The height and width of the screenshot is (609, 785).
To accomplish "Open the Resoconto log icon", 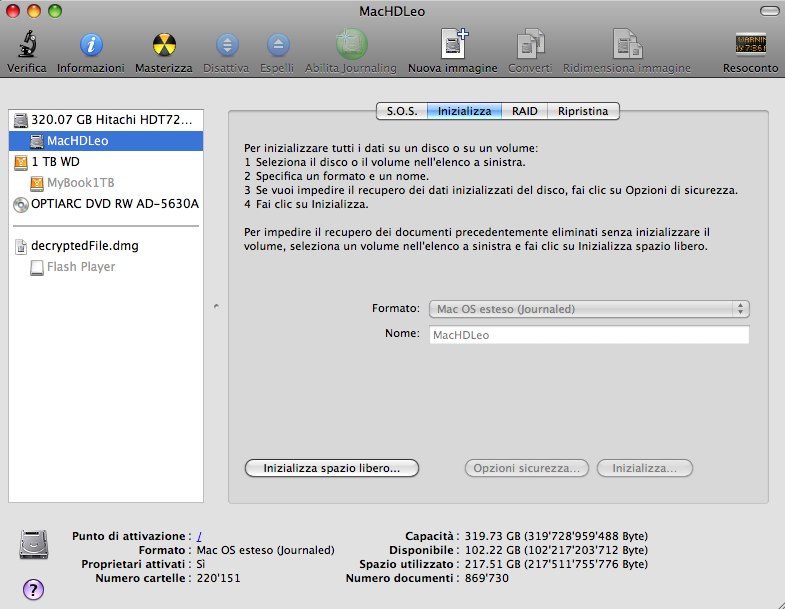I will coord(750,44).
